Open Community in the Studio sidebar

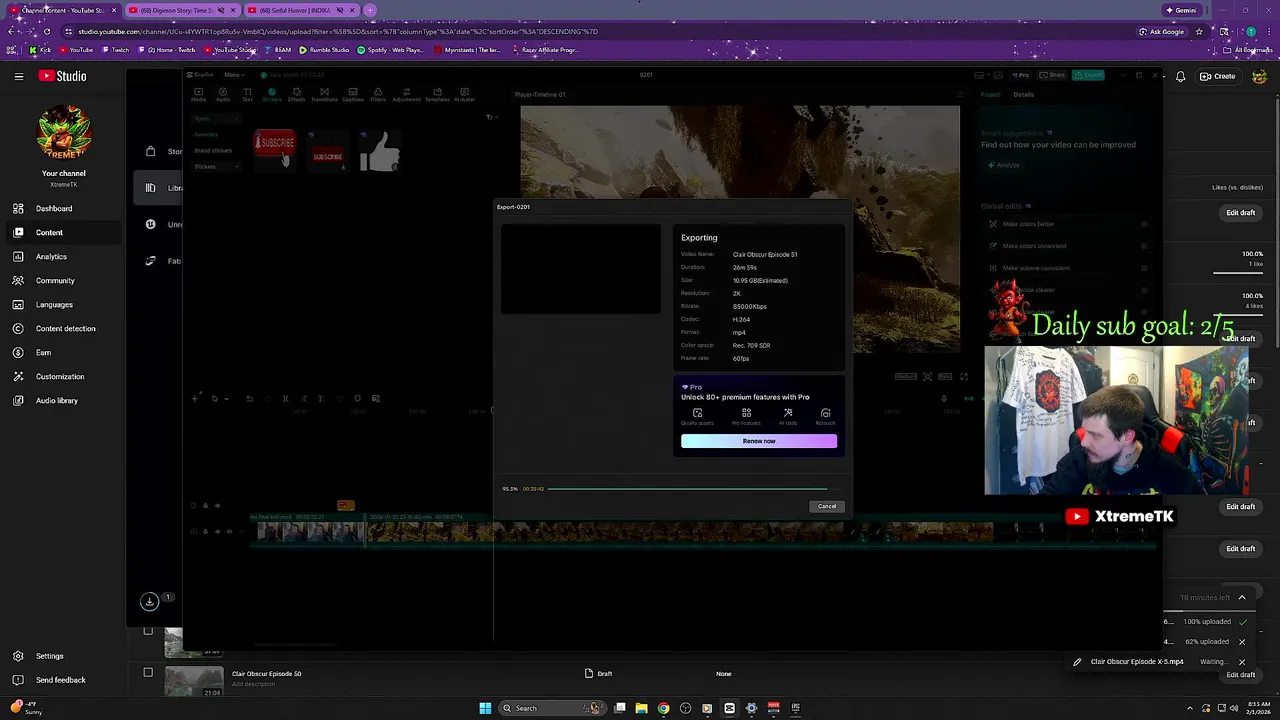click(x=62, y=280)
